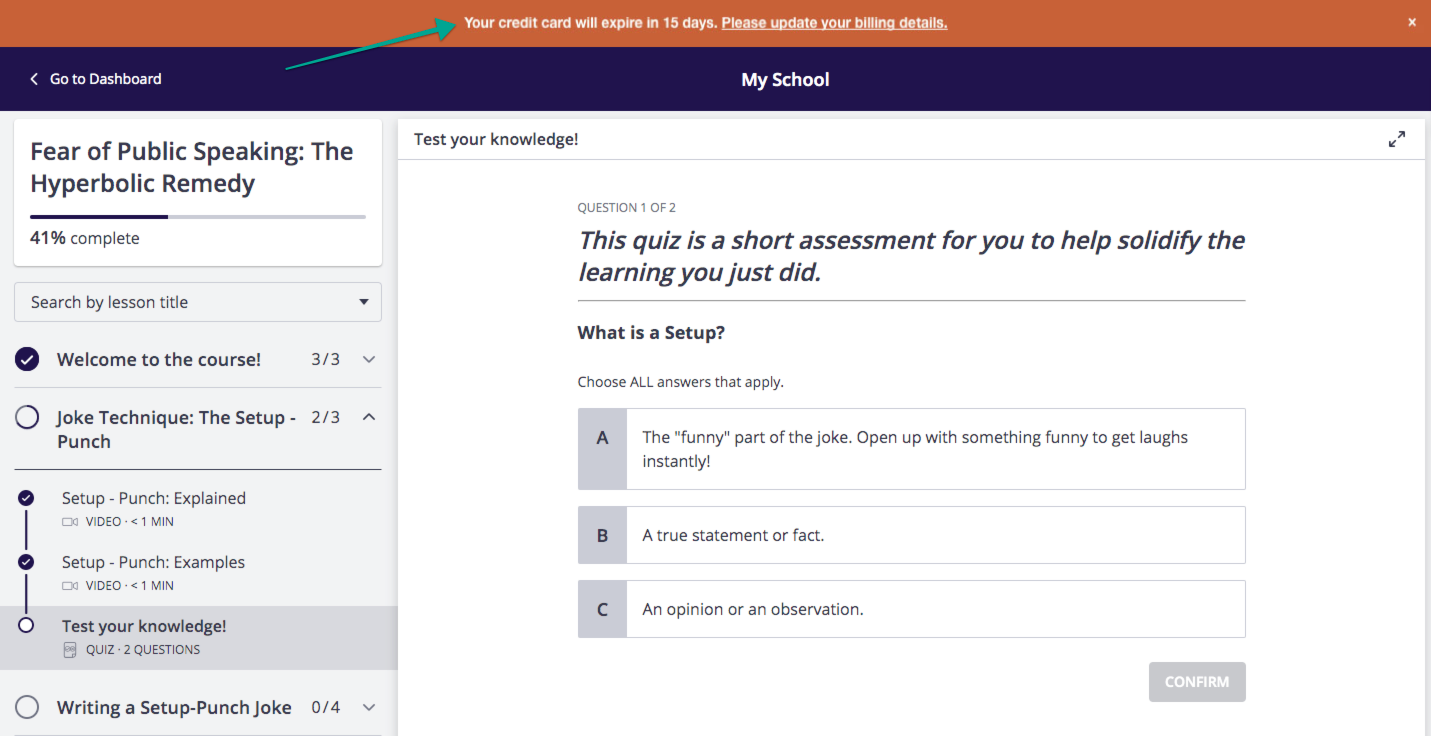Click the Joke Technique: The Setup - Punch title
The height and width of the screenshot is (736, 1431).
(x=176, y=429)
